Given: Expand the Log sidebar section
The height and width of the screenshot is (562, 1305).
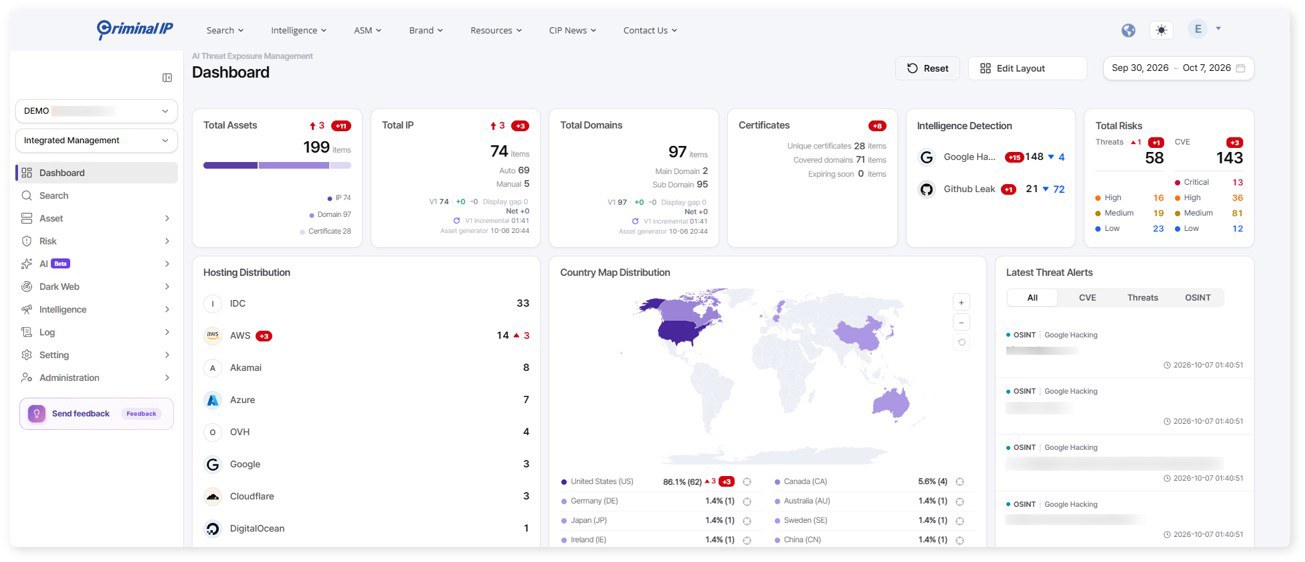Looking at the screenshot, I should point(167,332).
